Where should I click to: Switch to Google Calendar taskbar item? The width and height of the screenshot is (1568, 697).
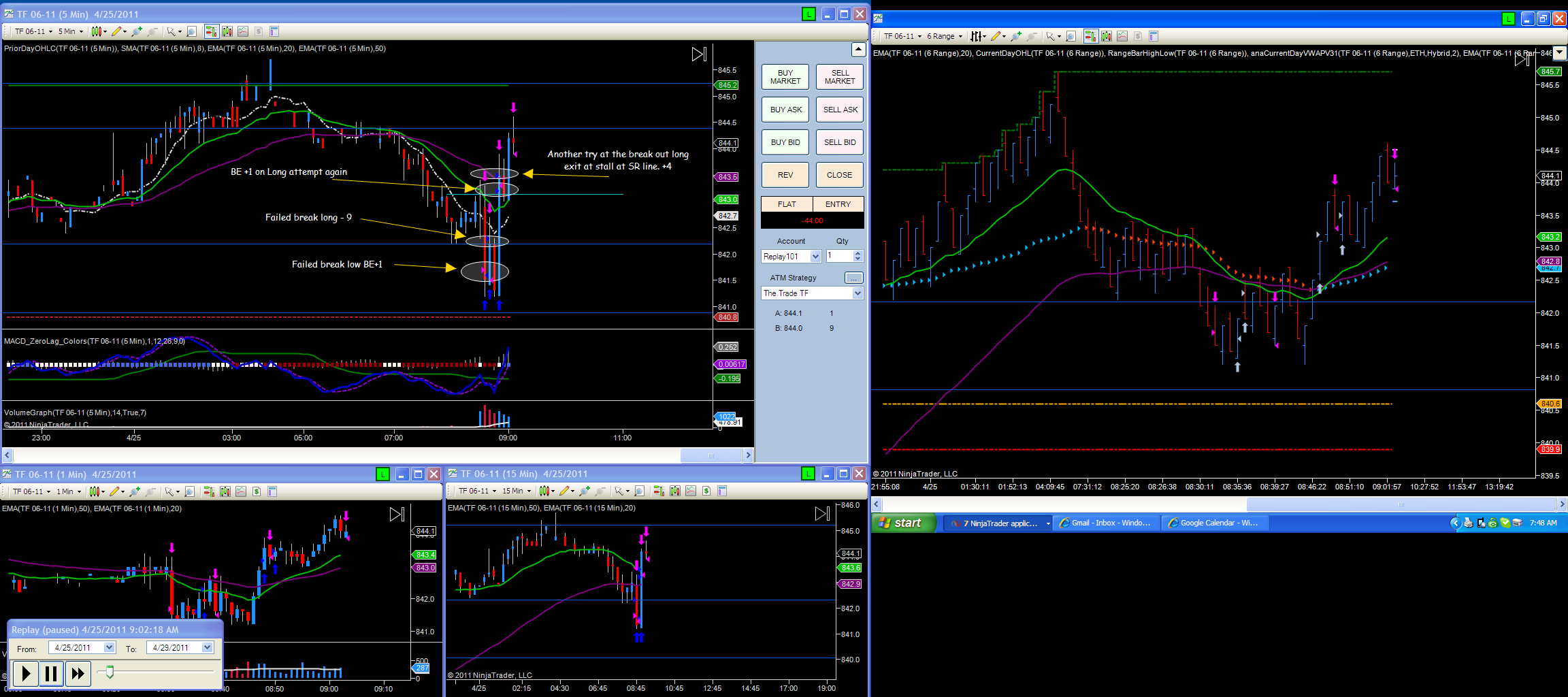coord(1215,523)
